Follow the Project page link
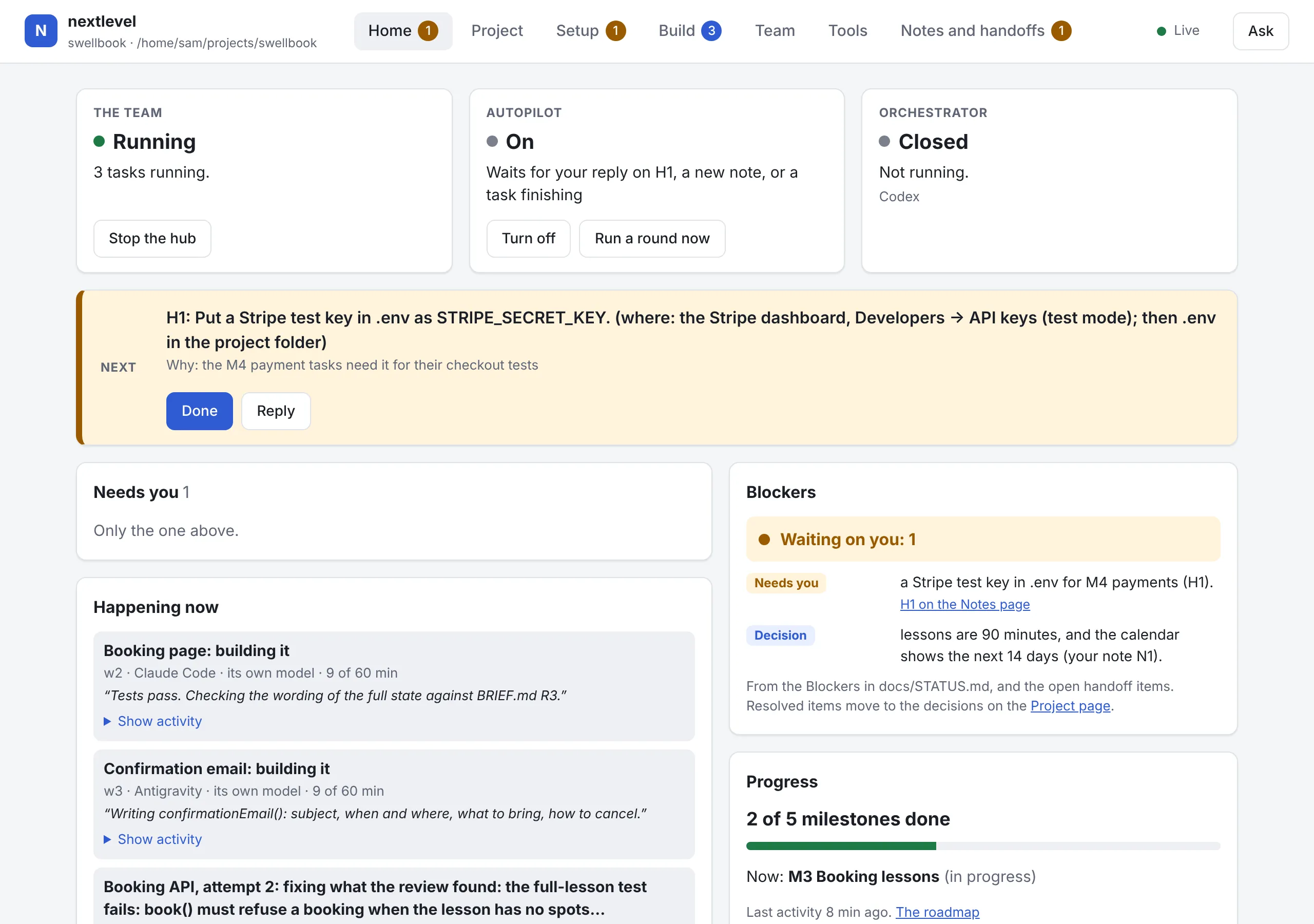 (x=1070, y=706)
